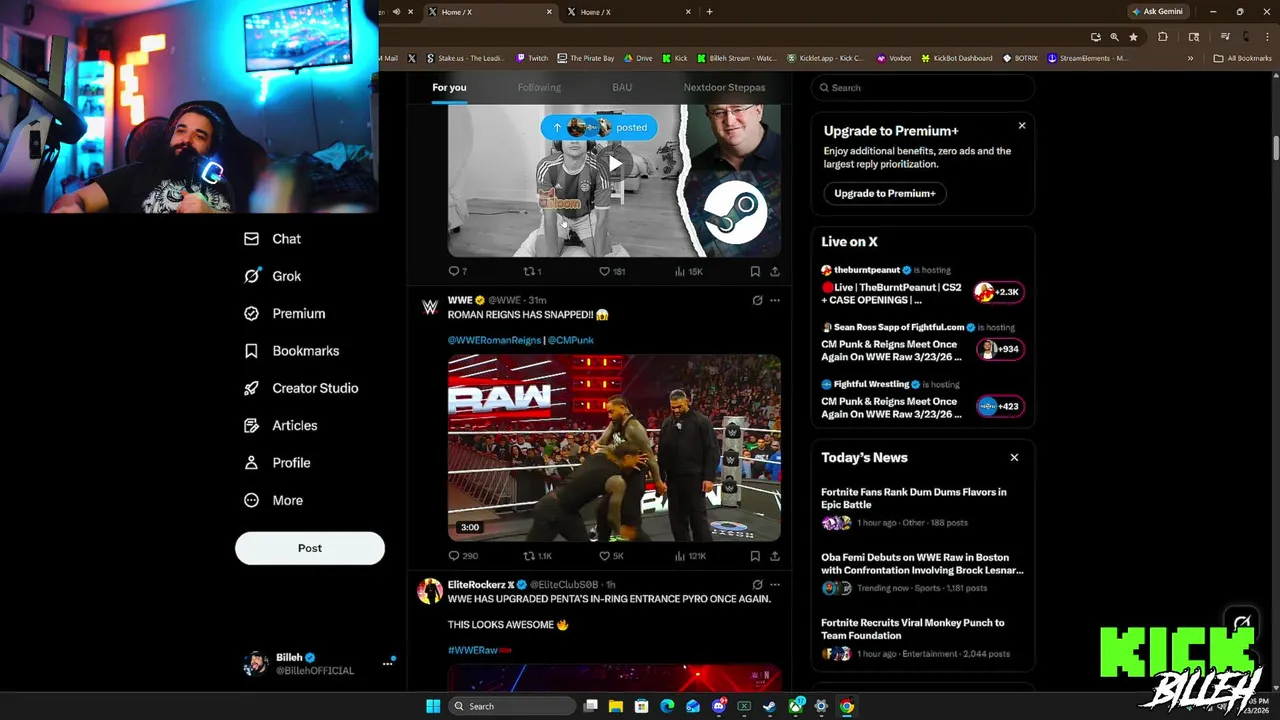Switch to the BAU tab

click(x=622, y=87)
